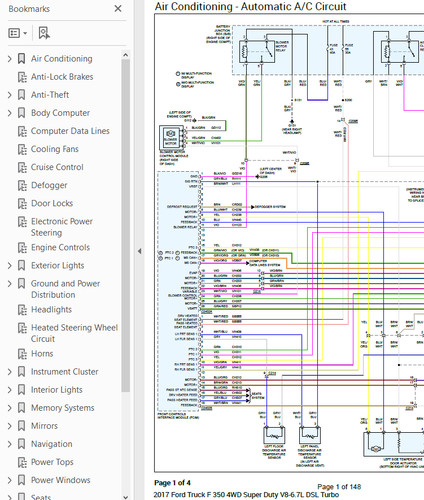
Task: Click the Anti-Lock Brakes bookmark icon
Action: (22, 77)
